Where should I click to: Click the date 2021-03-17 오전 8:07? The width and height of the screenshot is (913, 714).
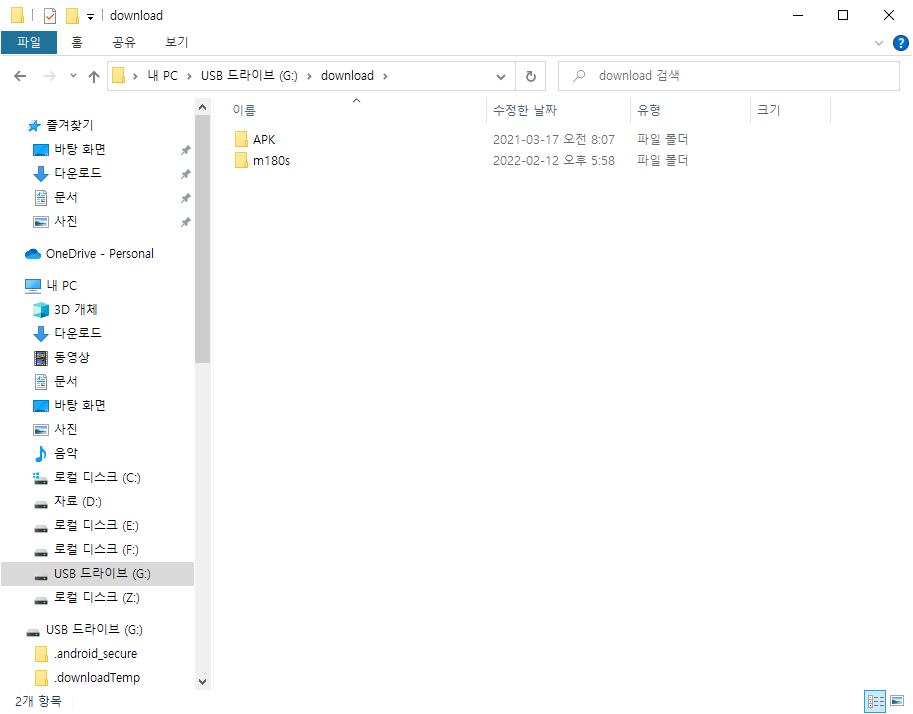[x=554, y=140]
